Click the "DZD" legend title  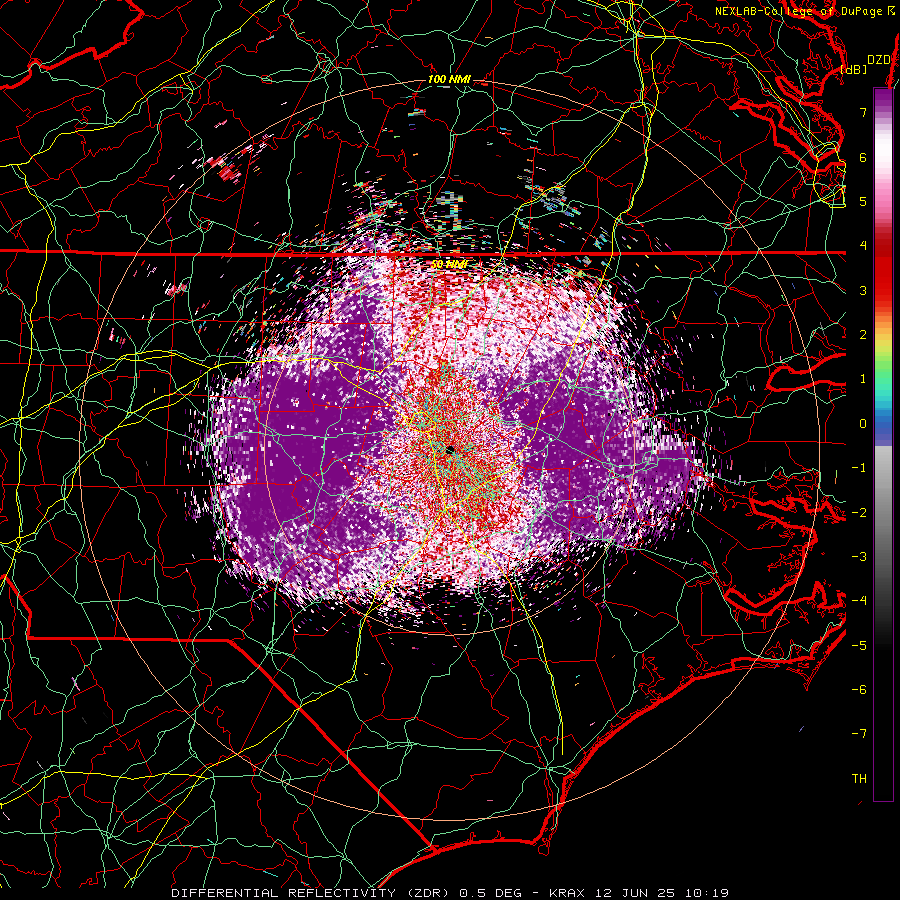coord(878,60)
